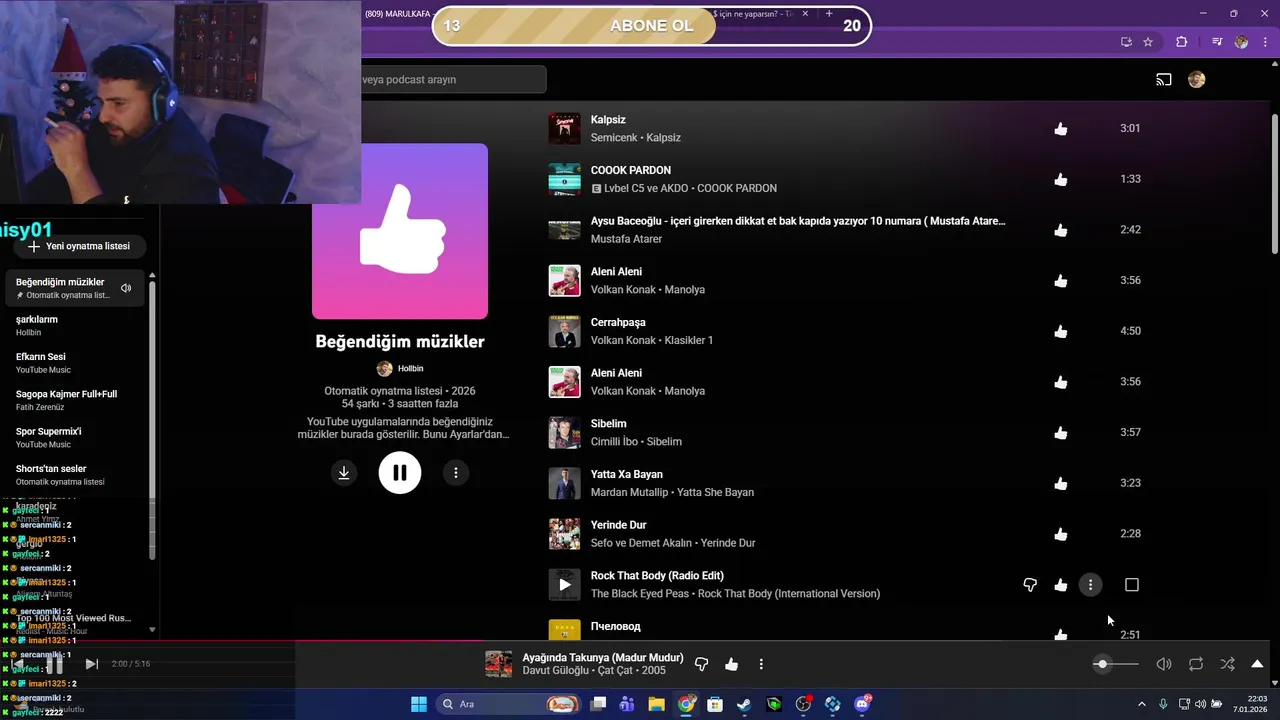The height and width of the screenshot is (720, 1280).
Task: Toggle like on Yatta Xa Bayan
Action: click(1061, 484)
